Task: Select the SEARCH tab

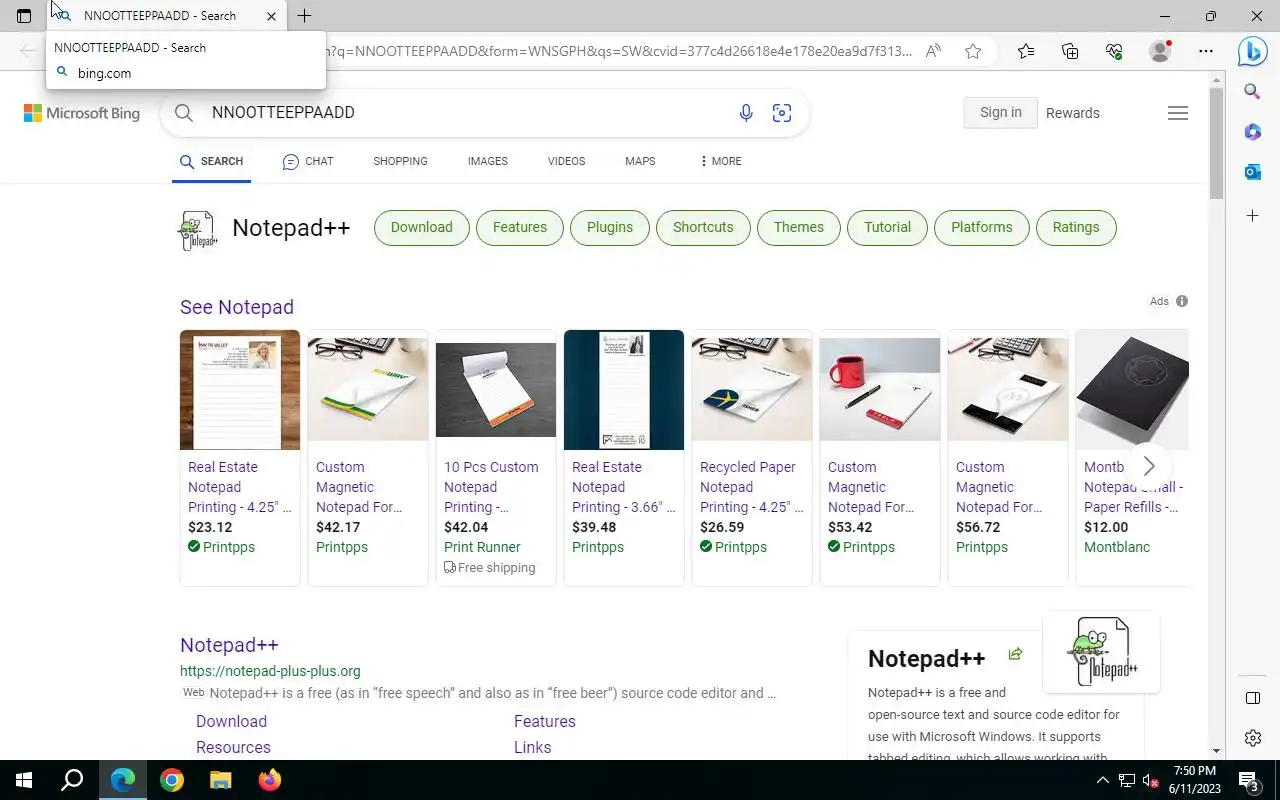Action: click(211, 161)
